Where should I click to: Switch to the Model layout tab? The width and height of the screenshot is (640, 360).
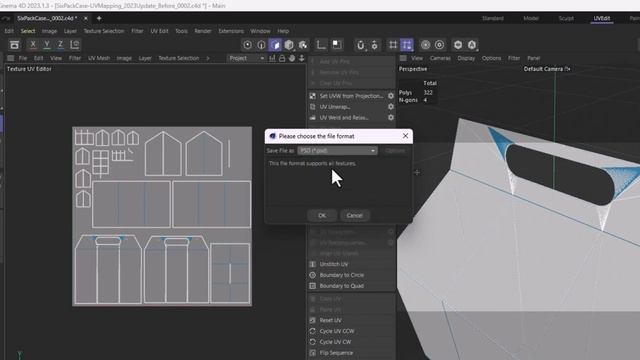click(531, 18)
